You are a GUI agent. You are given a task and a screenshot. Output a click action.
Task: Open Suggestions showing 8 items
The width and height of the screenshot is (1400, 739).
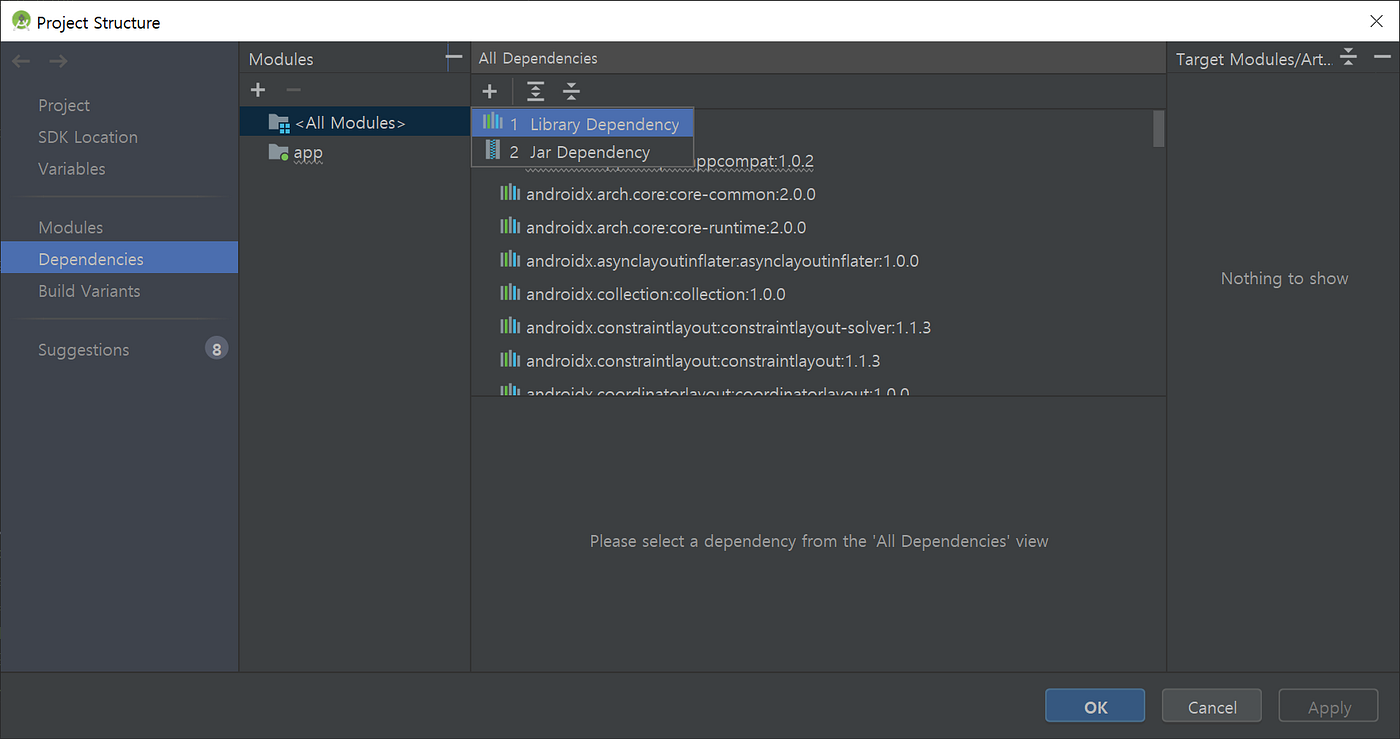tap(83, 349)
